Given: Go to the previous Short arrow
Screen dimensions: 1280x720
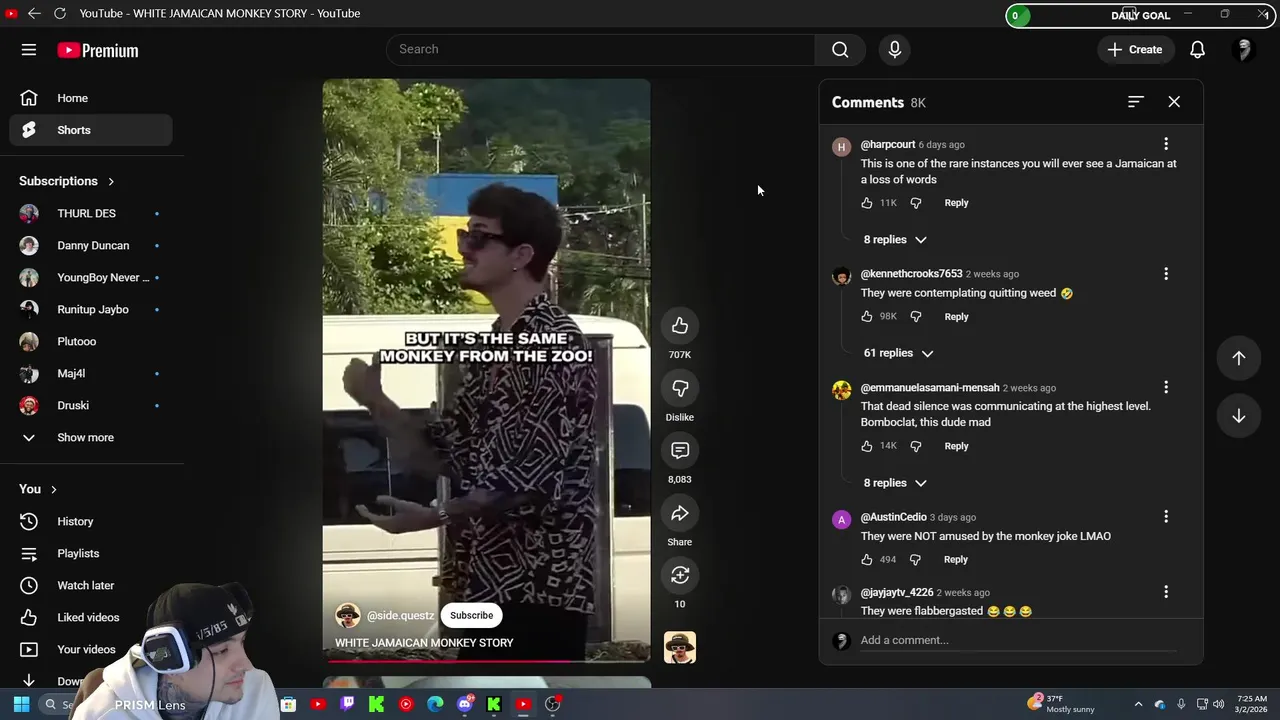Looking at the screenshot, I should pyautogui.click(x=1239, y=358).
